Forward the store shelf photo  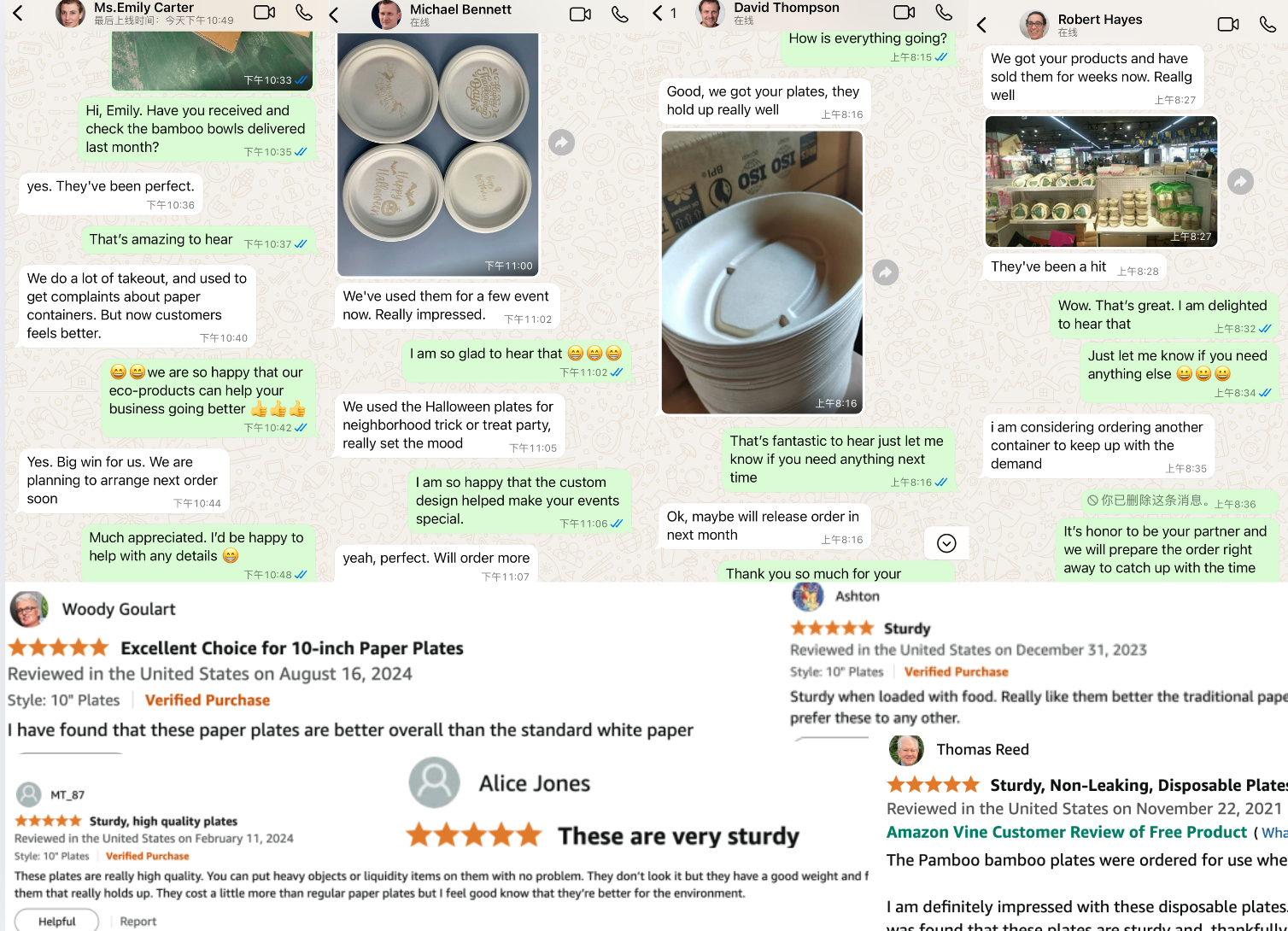tap(1240, 181)
